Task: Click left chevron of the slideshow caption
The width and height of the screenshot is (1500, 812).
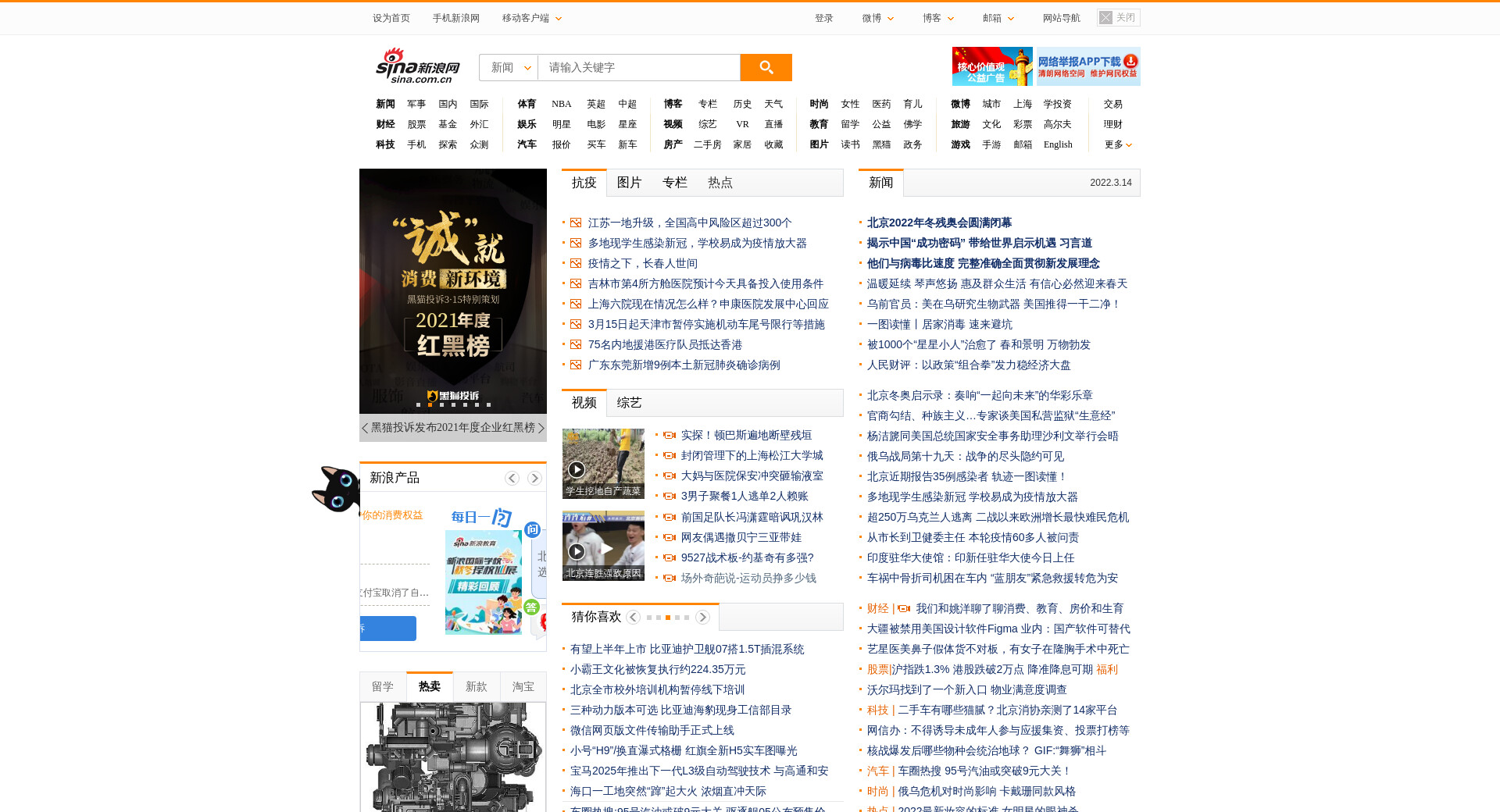Action: click(x=365, y=428)
